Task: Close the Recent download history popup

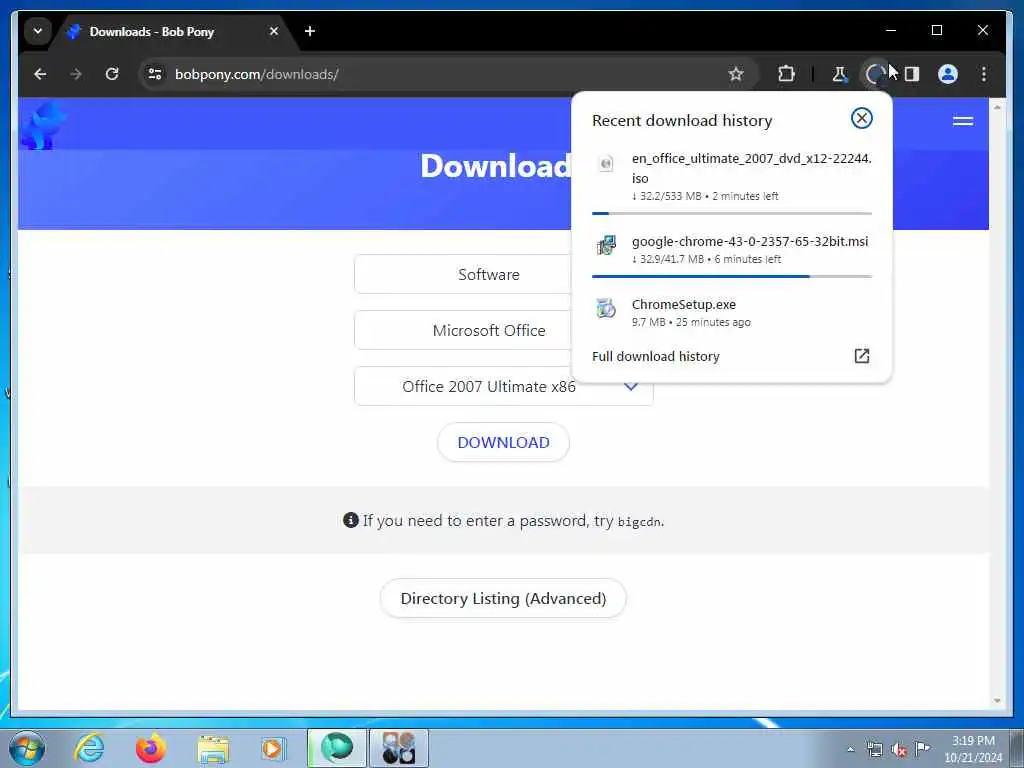Action: [x=861, y=118]
